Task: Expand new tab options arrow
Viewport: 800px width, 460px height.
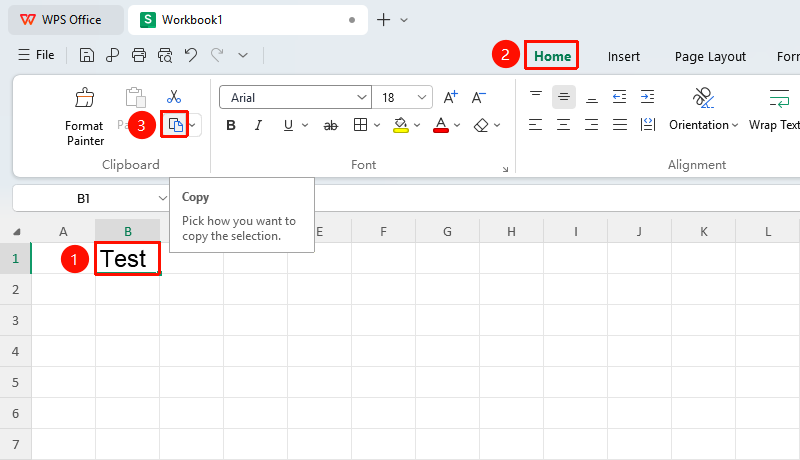Action: (404, 20)
